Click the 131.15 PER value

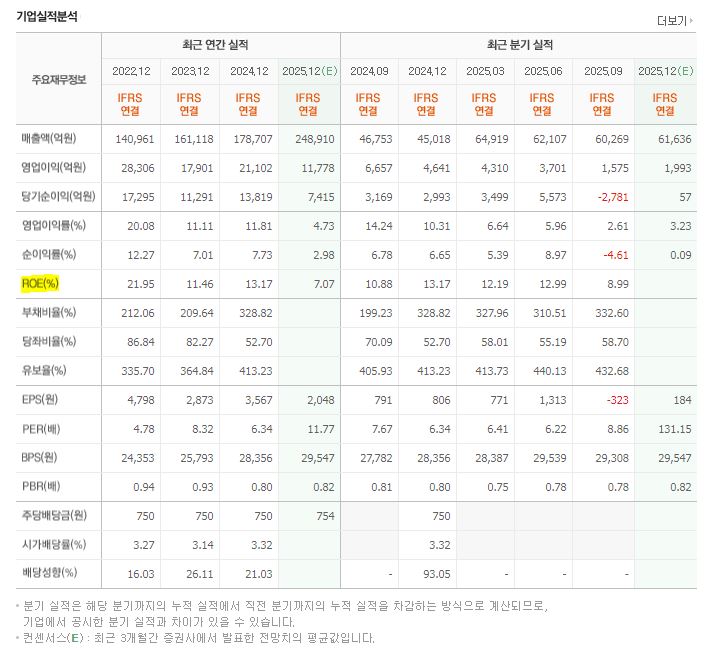click(675, 429)
